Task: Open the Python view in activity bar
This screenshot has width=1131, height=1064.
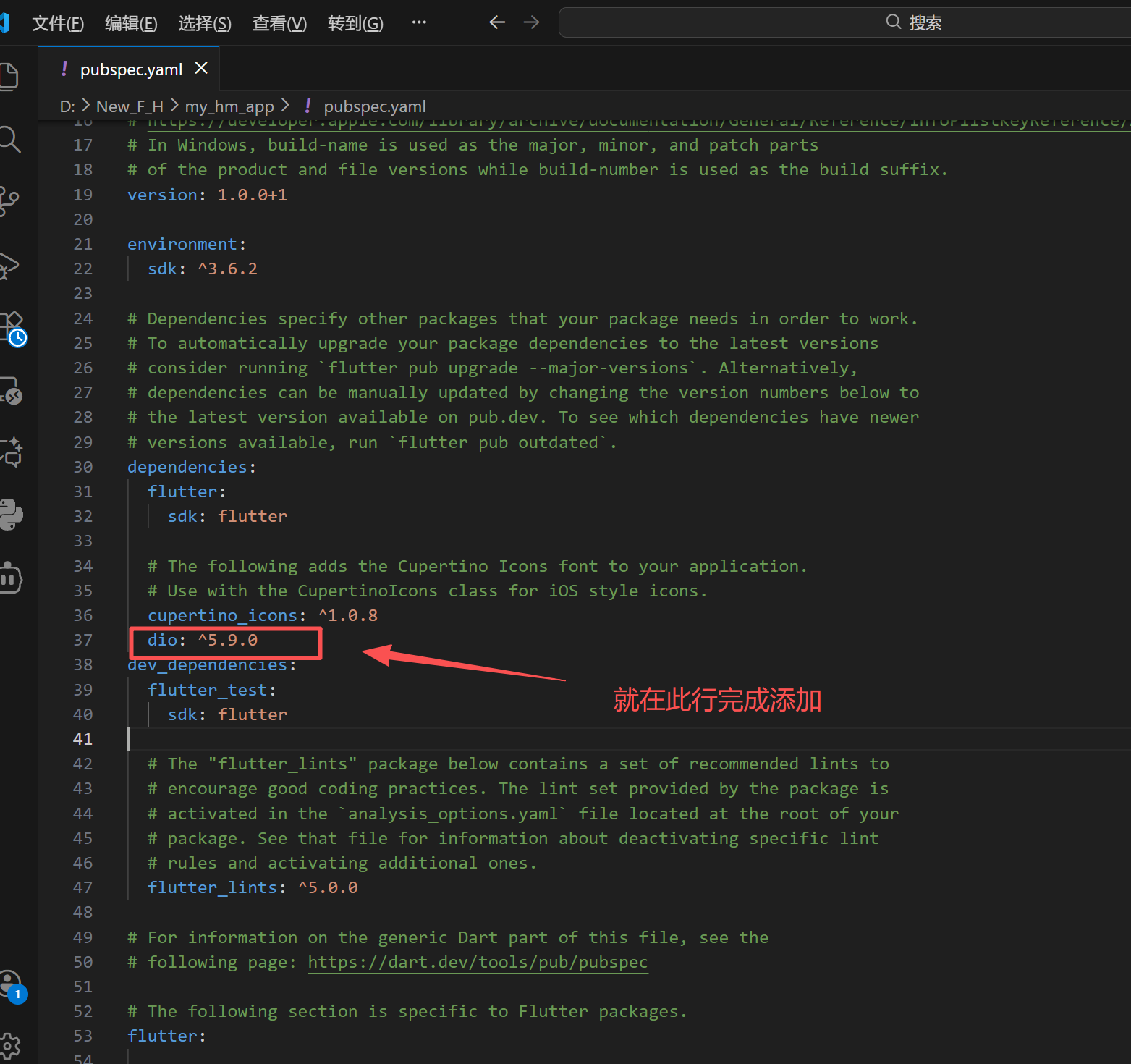Action: pos(10,515)
